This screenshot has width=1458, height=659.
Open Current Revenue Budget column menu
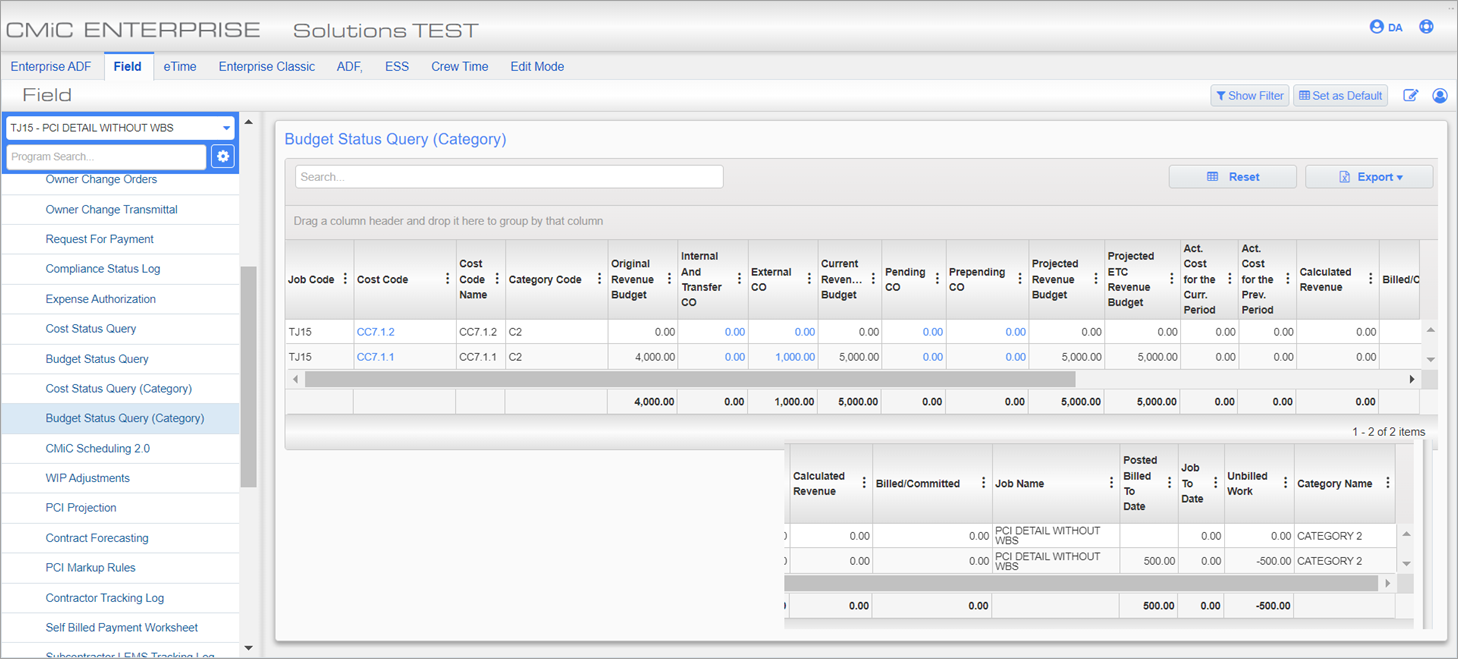click(873, 279)
